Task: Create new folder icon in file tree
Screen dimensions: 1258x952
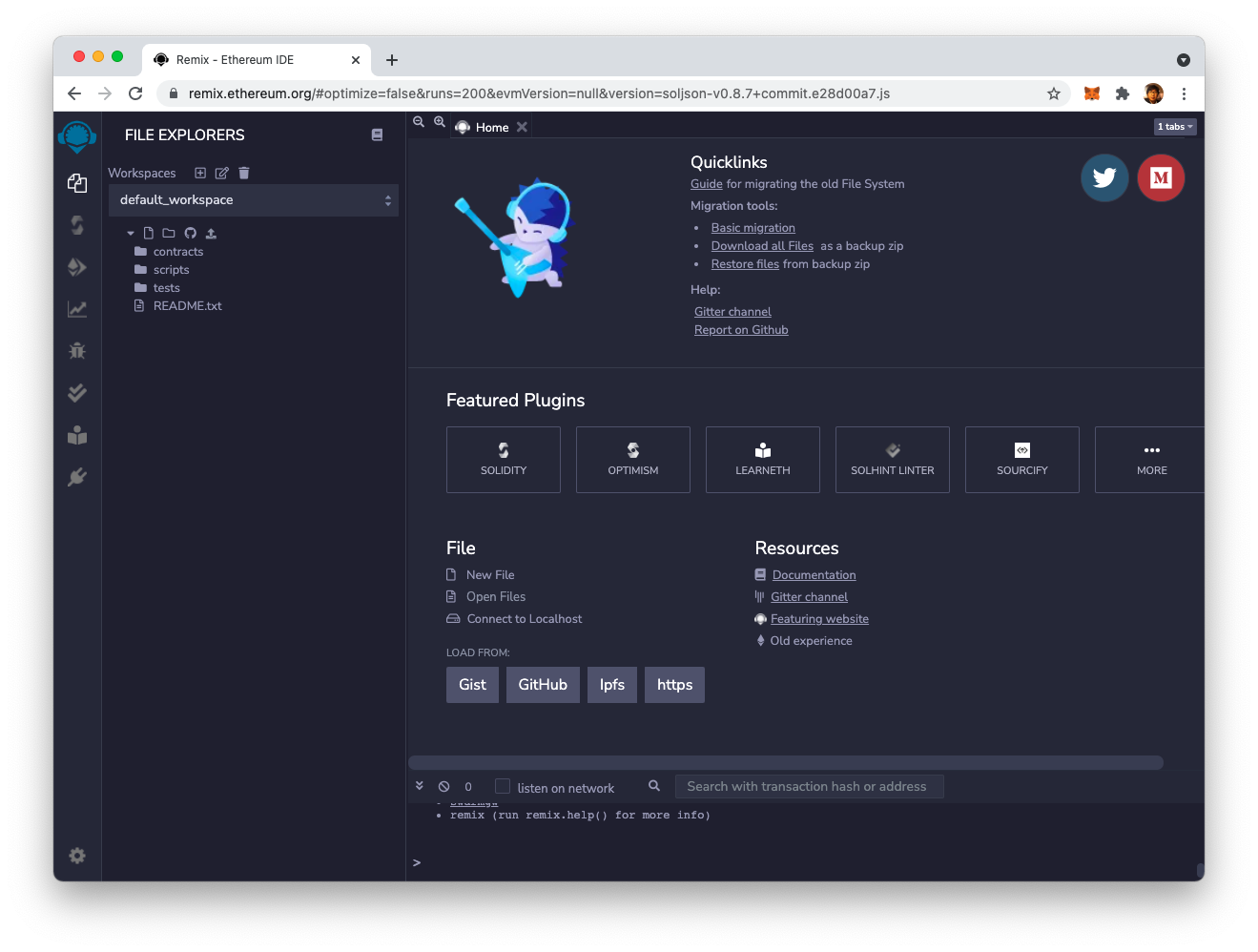Action: click(x=169, y=233)
